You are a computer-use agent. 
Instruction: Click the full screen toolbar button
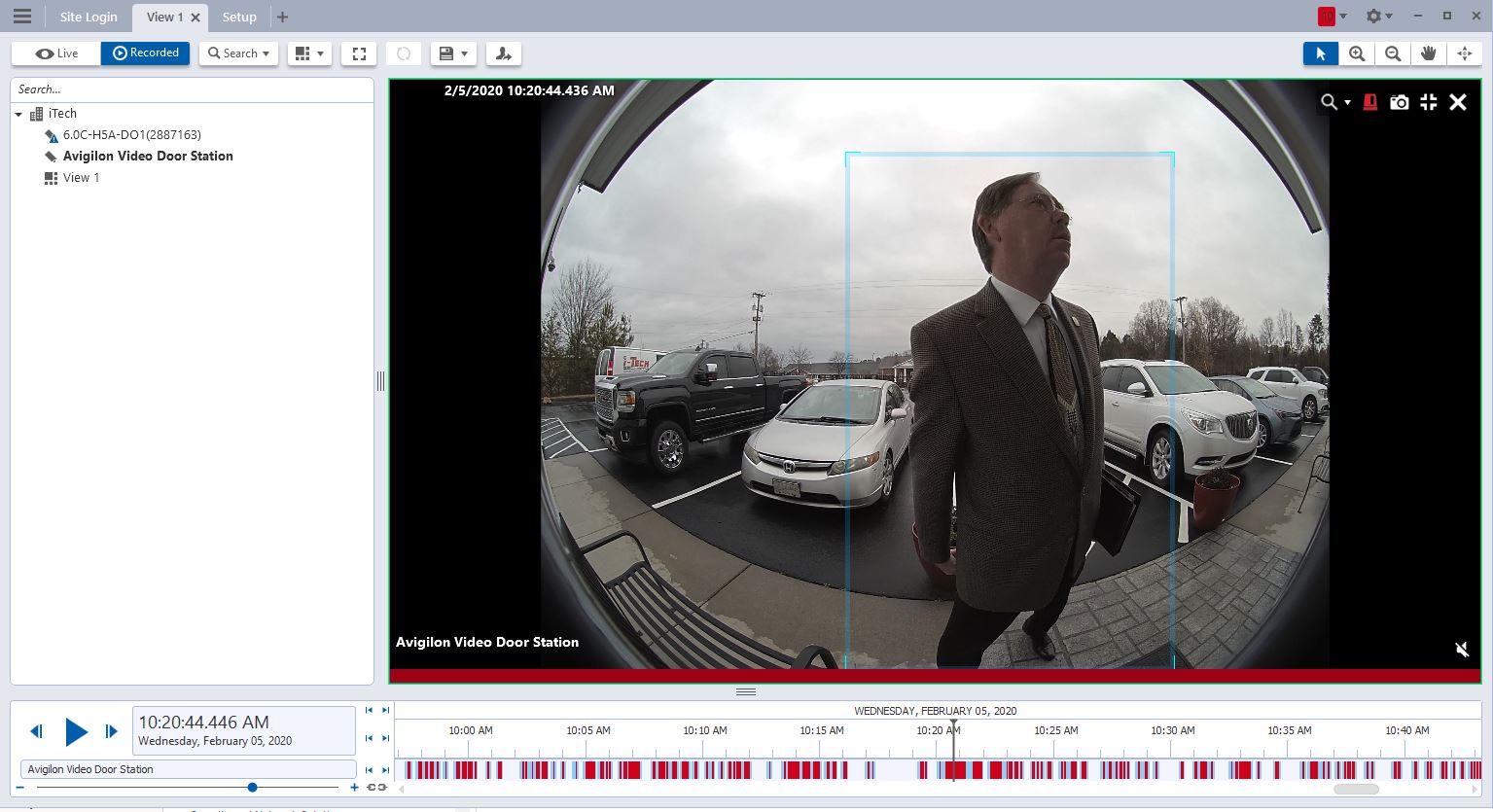[359, 53]
